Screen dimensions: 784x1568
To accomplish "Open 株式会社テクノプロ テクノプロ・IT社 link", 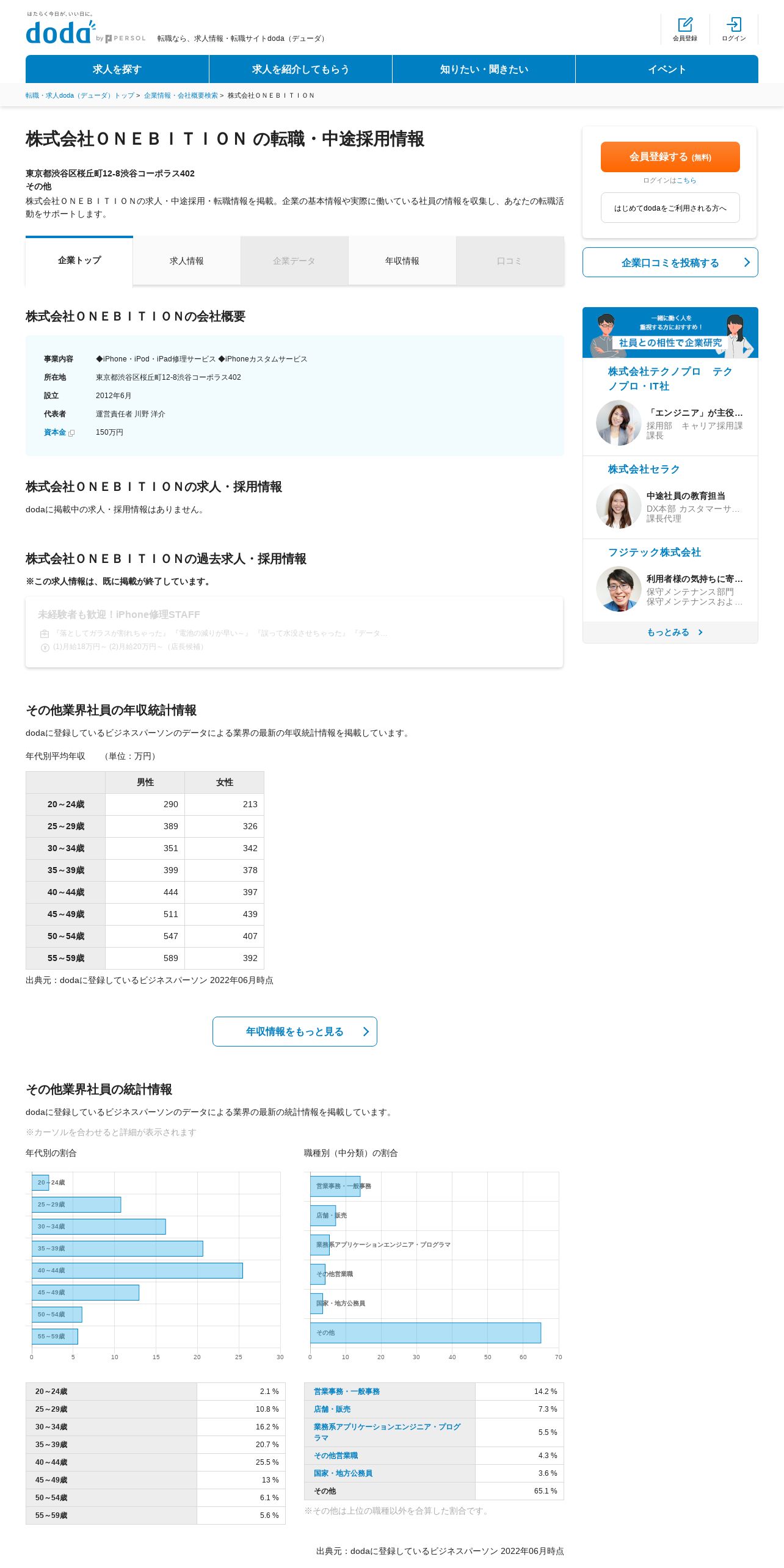I will (x=670, y=379).
